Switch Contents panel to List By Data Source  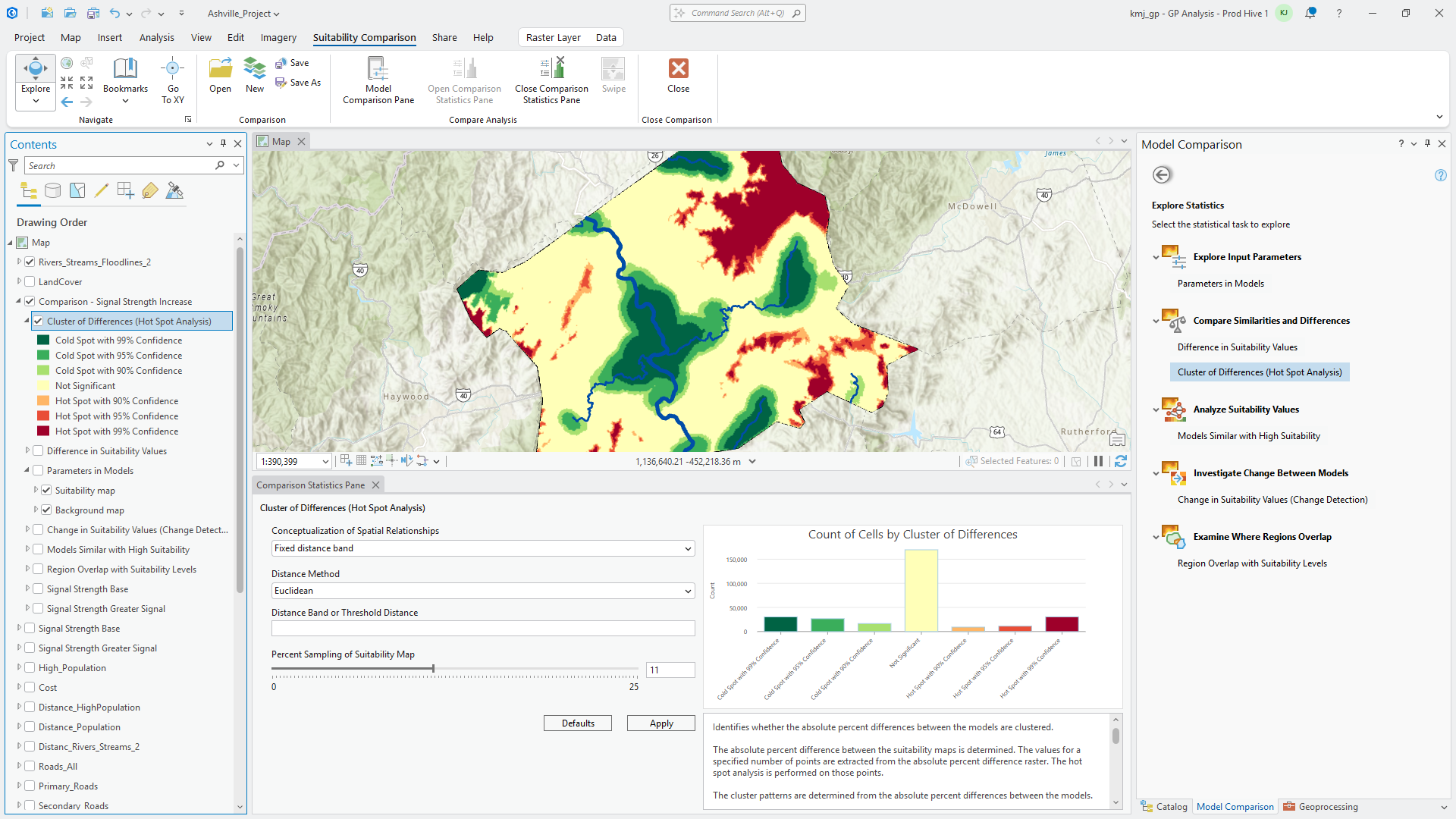[x=52, y=190]
